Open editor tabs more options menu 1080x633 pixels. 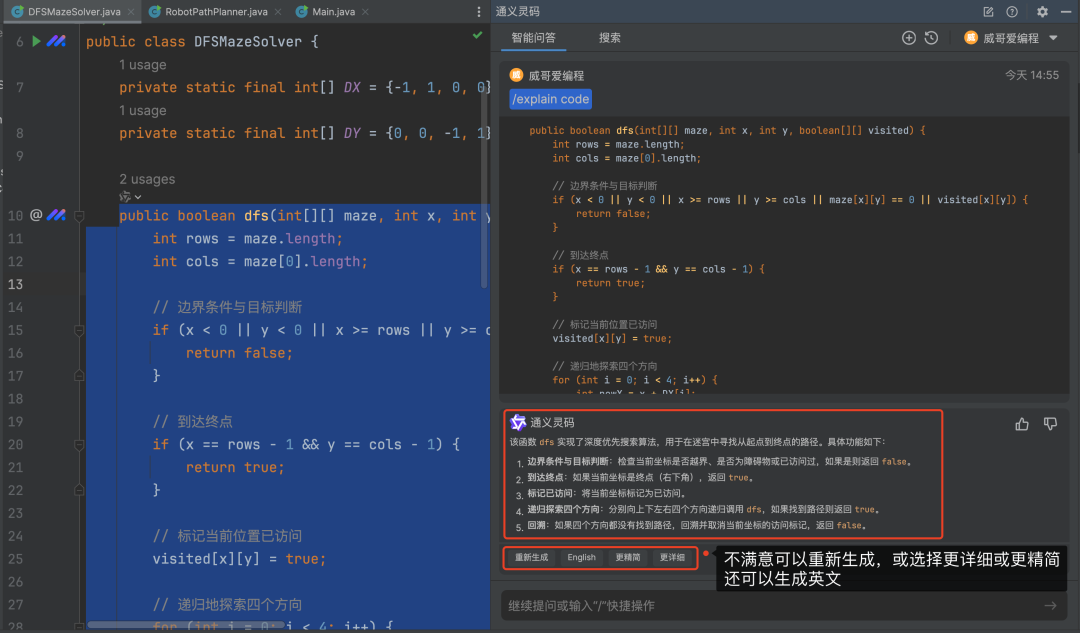(479, 12)
